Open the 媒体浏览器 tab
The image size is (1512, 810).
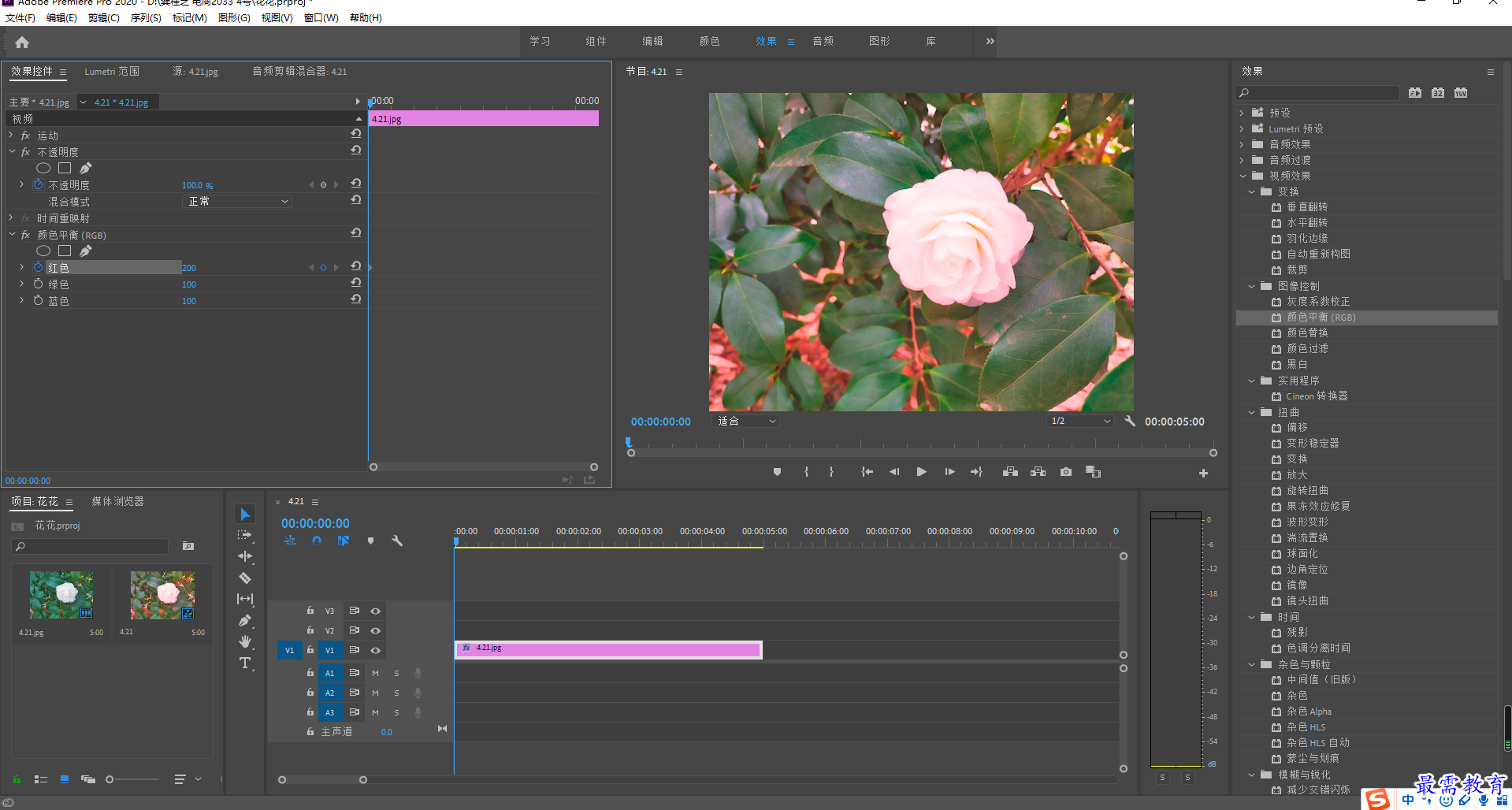pyautogui.click(x=117, y=501)
